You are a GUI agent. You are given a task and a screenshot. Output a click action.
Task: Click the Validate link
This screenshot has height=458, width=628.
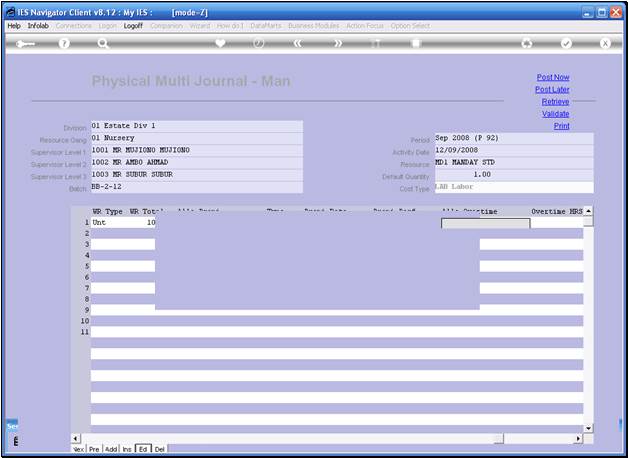coord(556,114)
